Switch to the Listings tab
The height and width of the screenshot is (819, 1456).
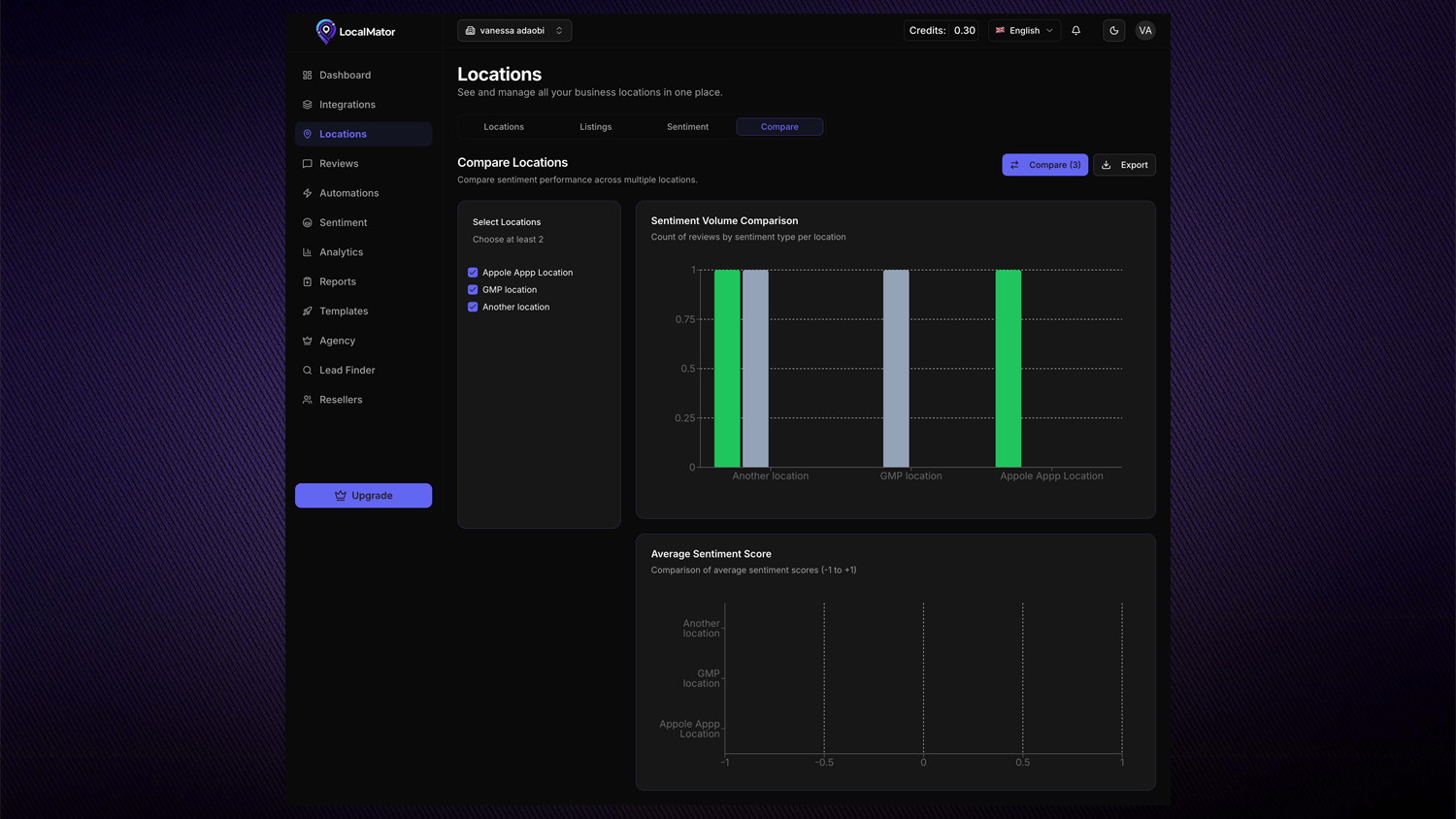tap(595, 127)
